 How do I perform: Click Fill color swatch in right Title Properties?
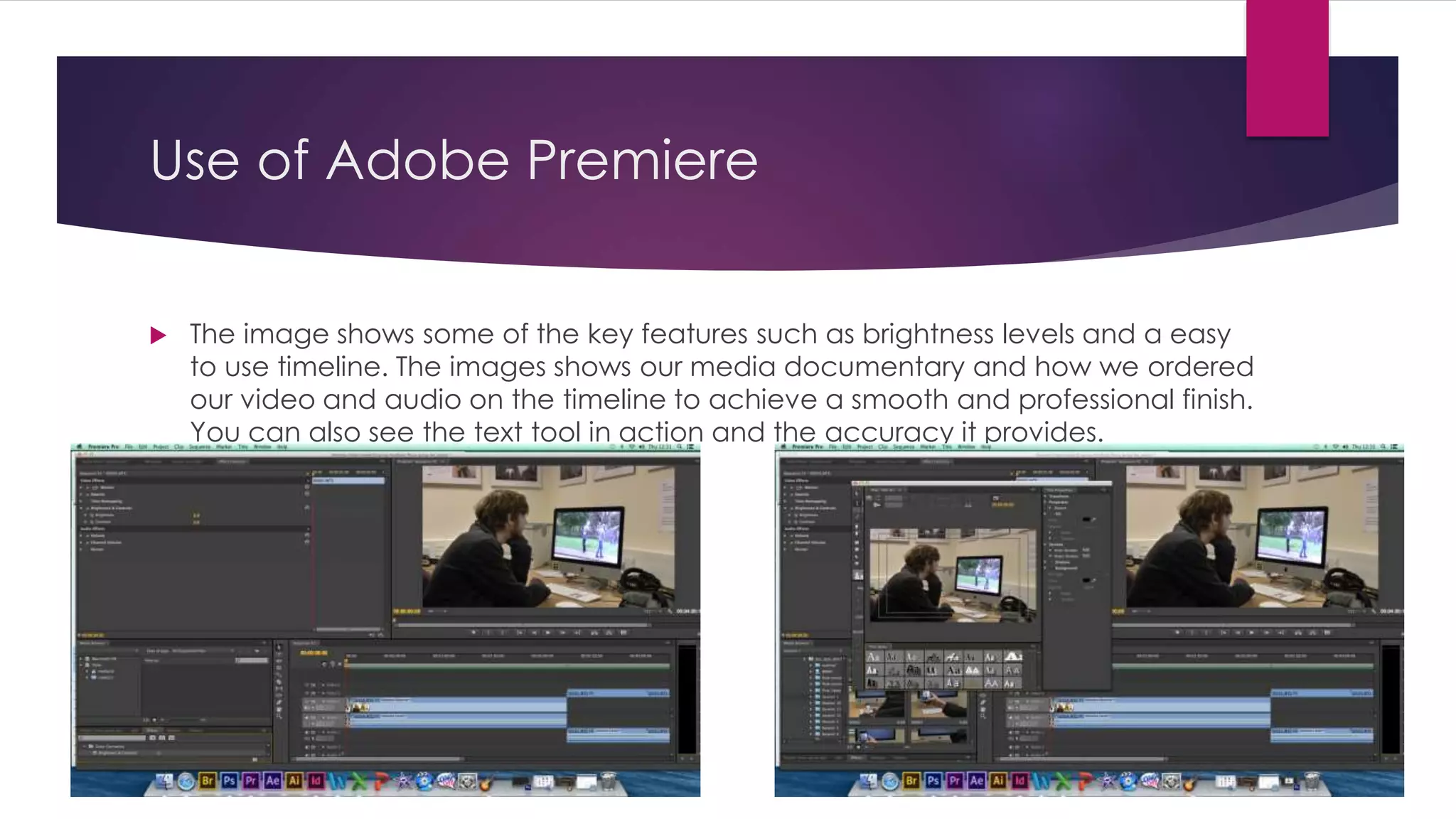(1086, 519)
